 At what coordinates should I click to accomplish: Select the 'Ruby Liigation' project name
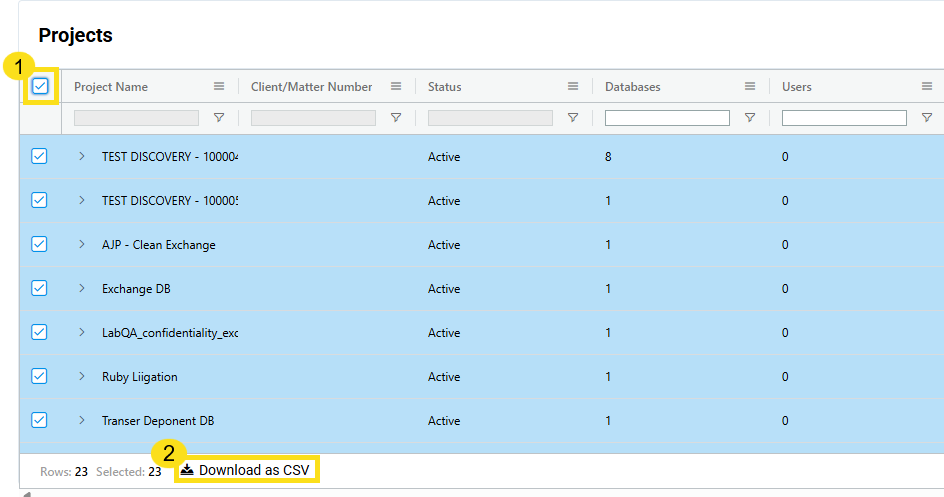140,377
